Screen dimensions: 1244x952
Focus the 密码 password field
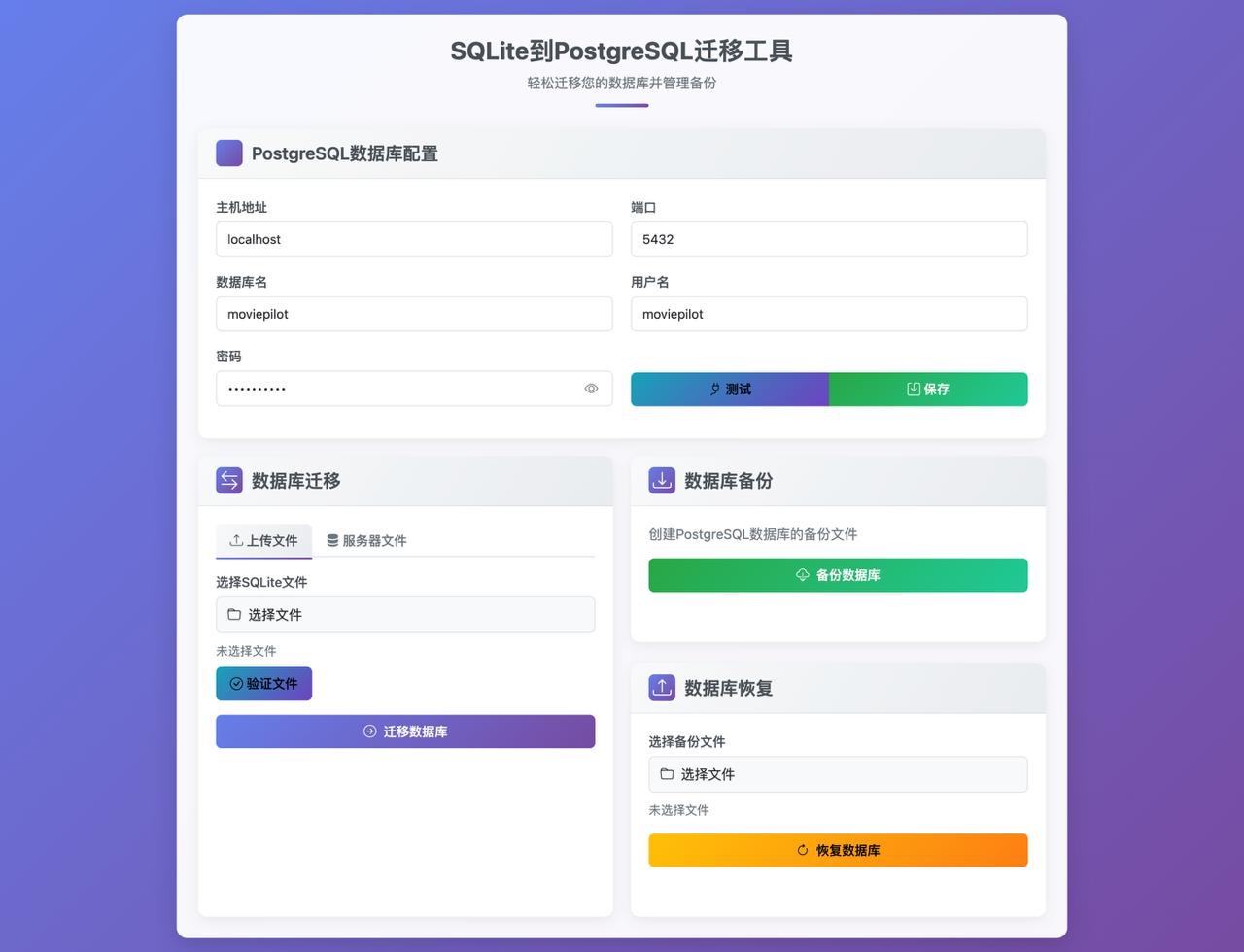(x=414, y=389)
